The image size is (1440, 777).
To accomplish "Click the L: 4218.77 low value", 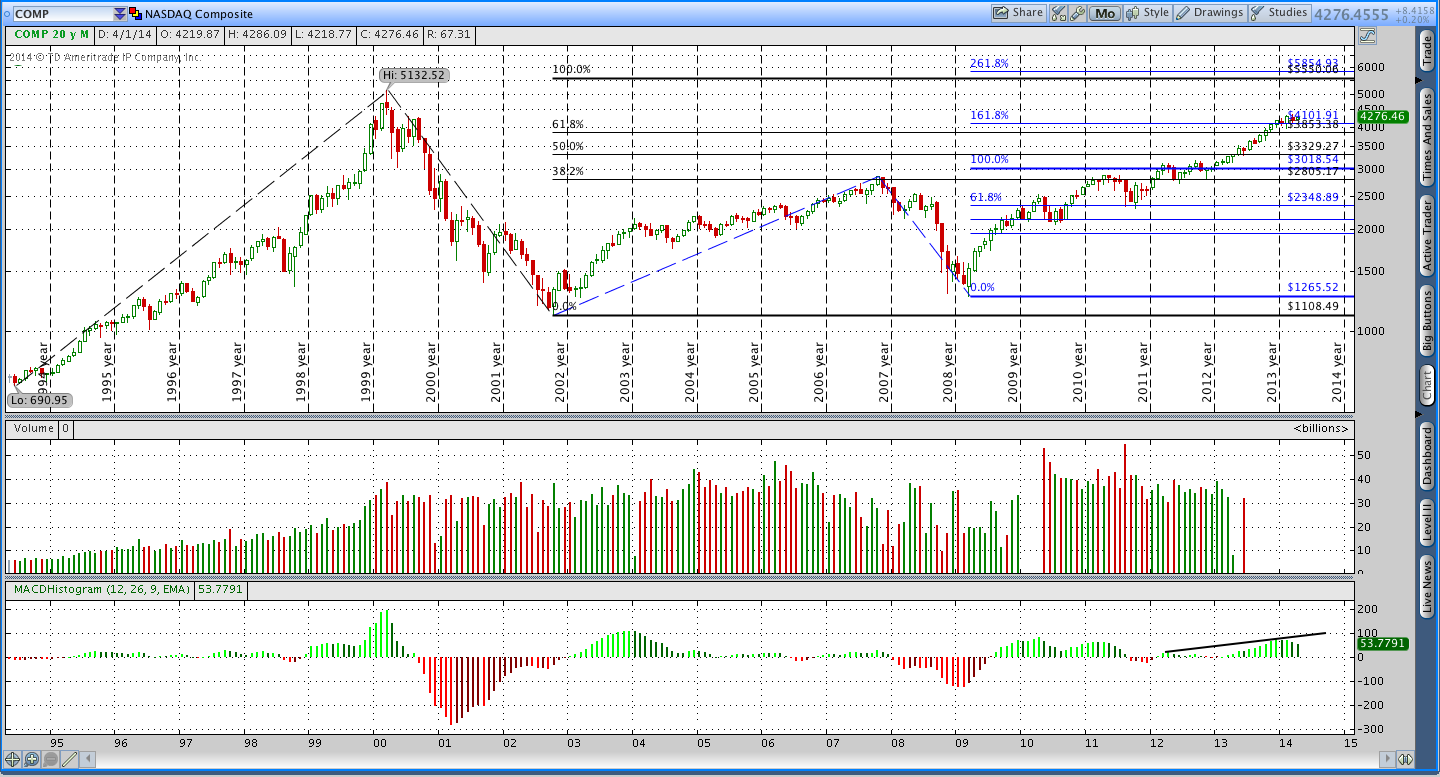I will 321,34.
